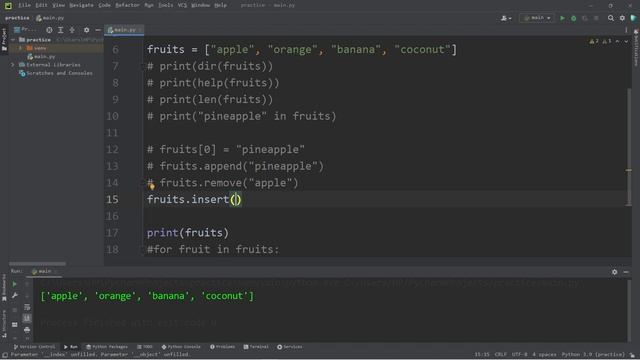This screenshot has width=640, height=360.
Task: Toggle the Structure side tab
Action: 4,323
